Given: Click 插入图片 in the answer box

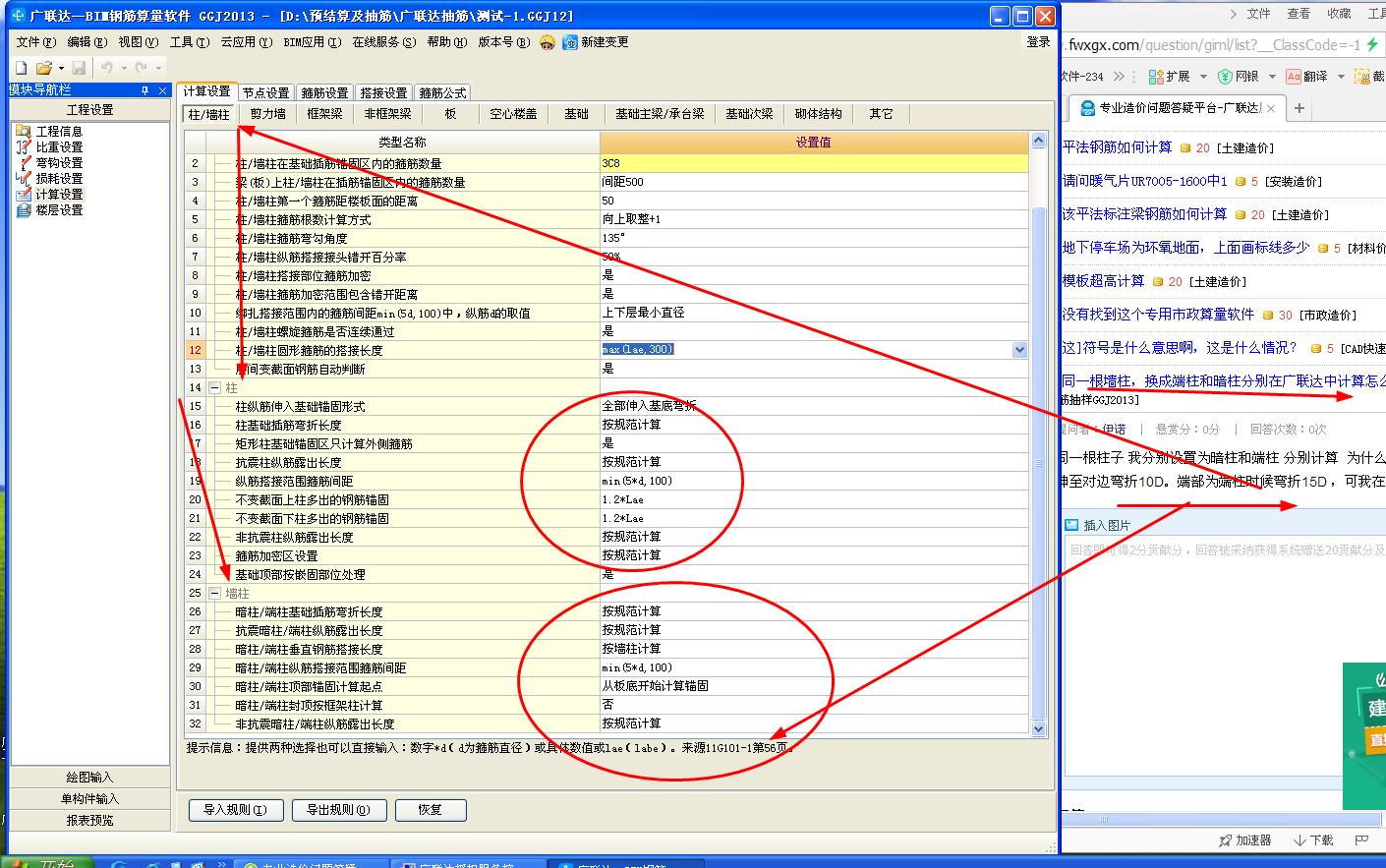Looking at the screenshot, I should pos(1098,526).
